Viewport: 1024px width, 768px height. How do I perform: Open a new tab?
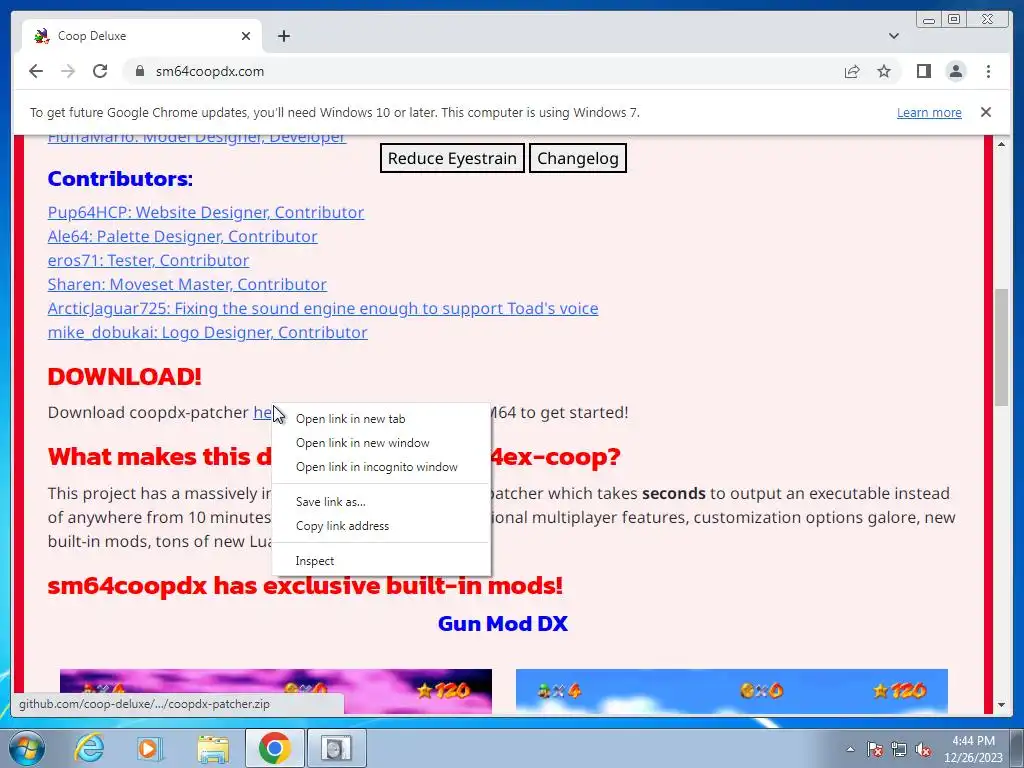[x=283, y=36]
